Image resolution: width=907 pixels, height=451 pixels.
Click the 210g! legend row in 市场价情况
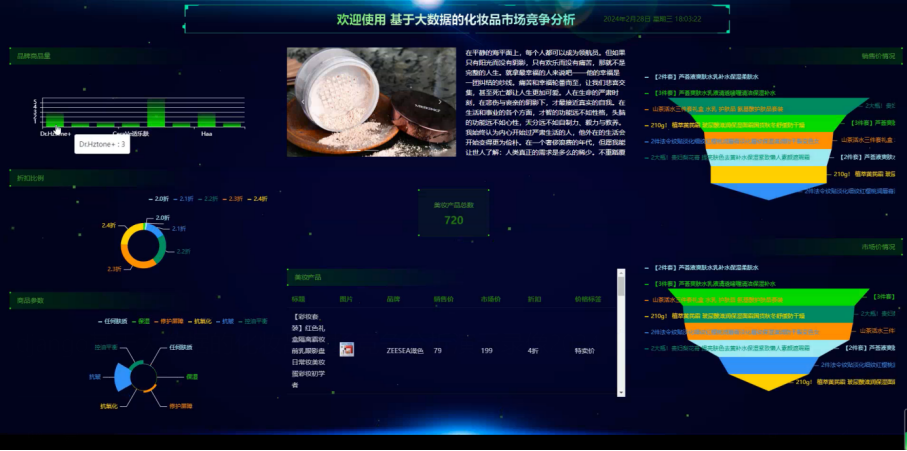(x=725, y=316)
